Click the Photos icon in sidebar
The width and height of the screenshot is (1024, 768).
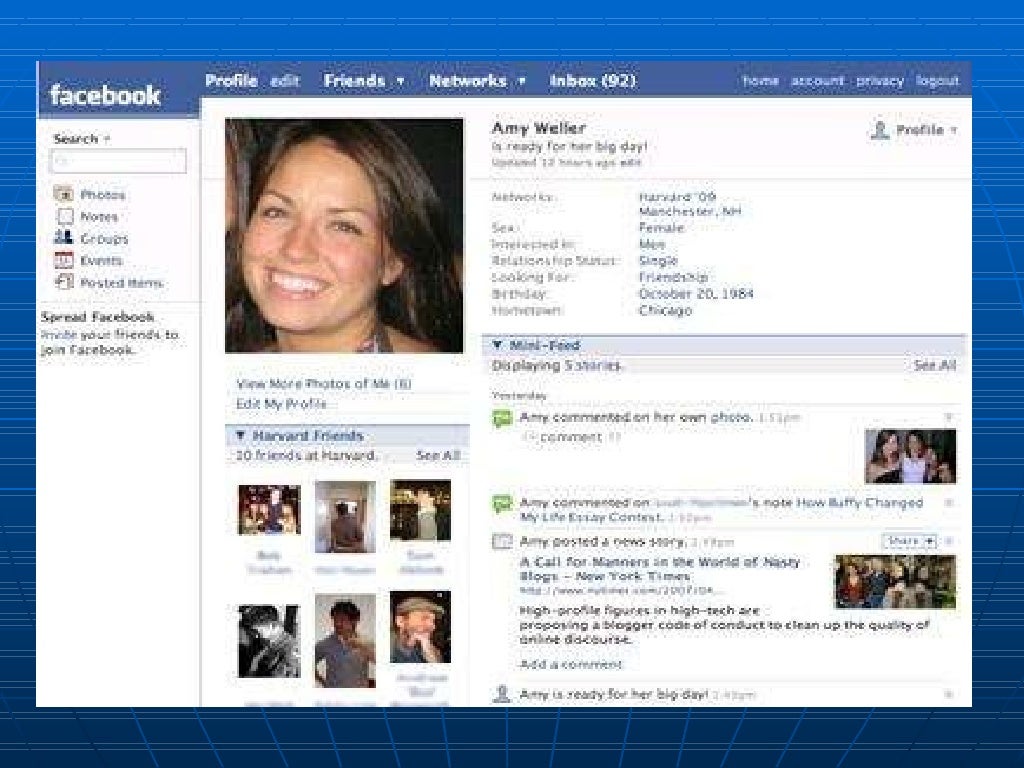point(64,195)
